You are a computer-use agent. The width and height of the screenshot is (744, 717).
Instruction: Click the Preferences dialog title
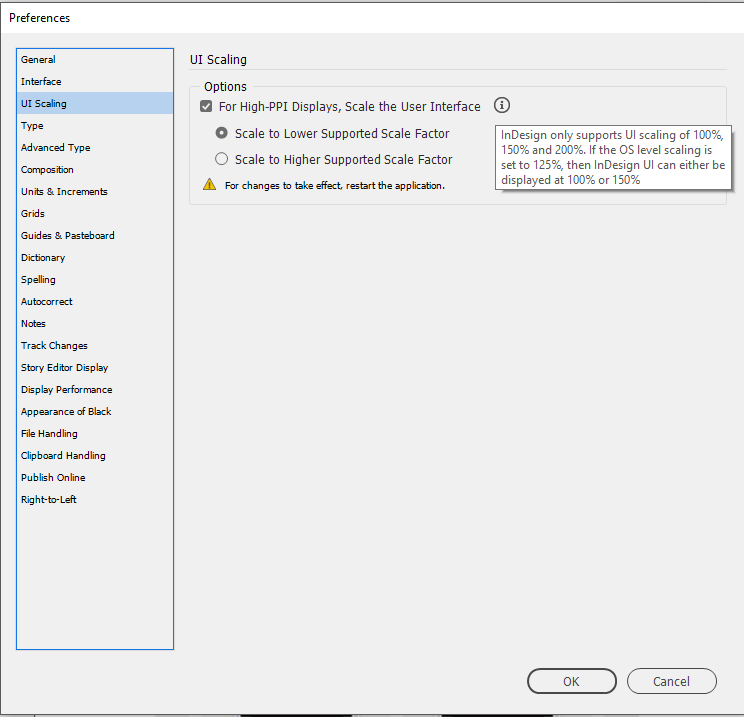tap(39, 18)
